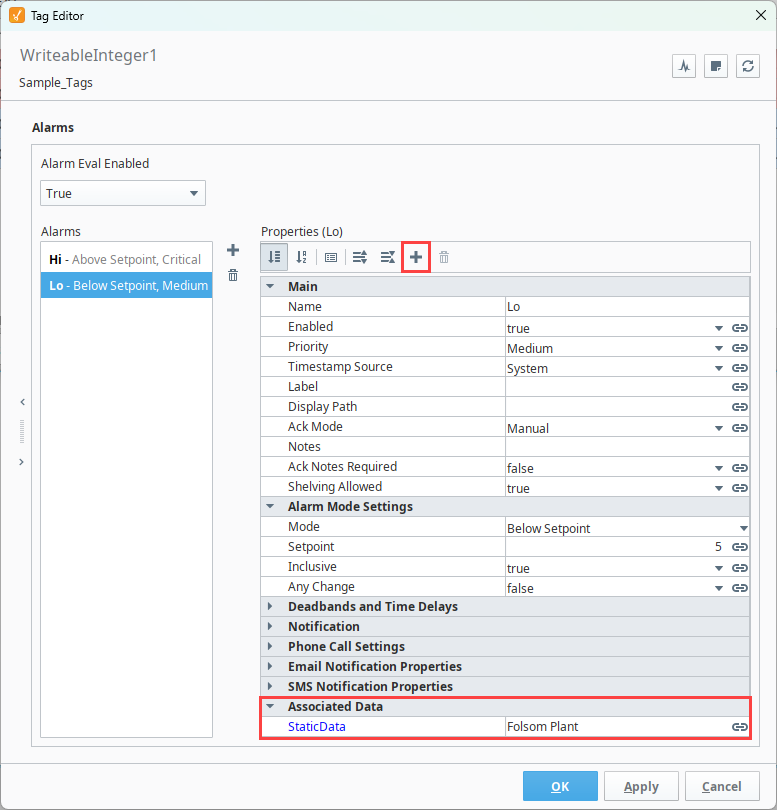Click binding link icon for Timestamp Source
This screenshot has height=810, width=777.
coord(740,368)
